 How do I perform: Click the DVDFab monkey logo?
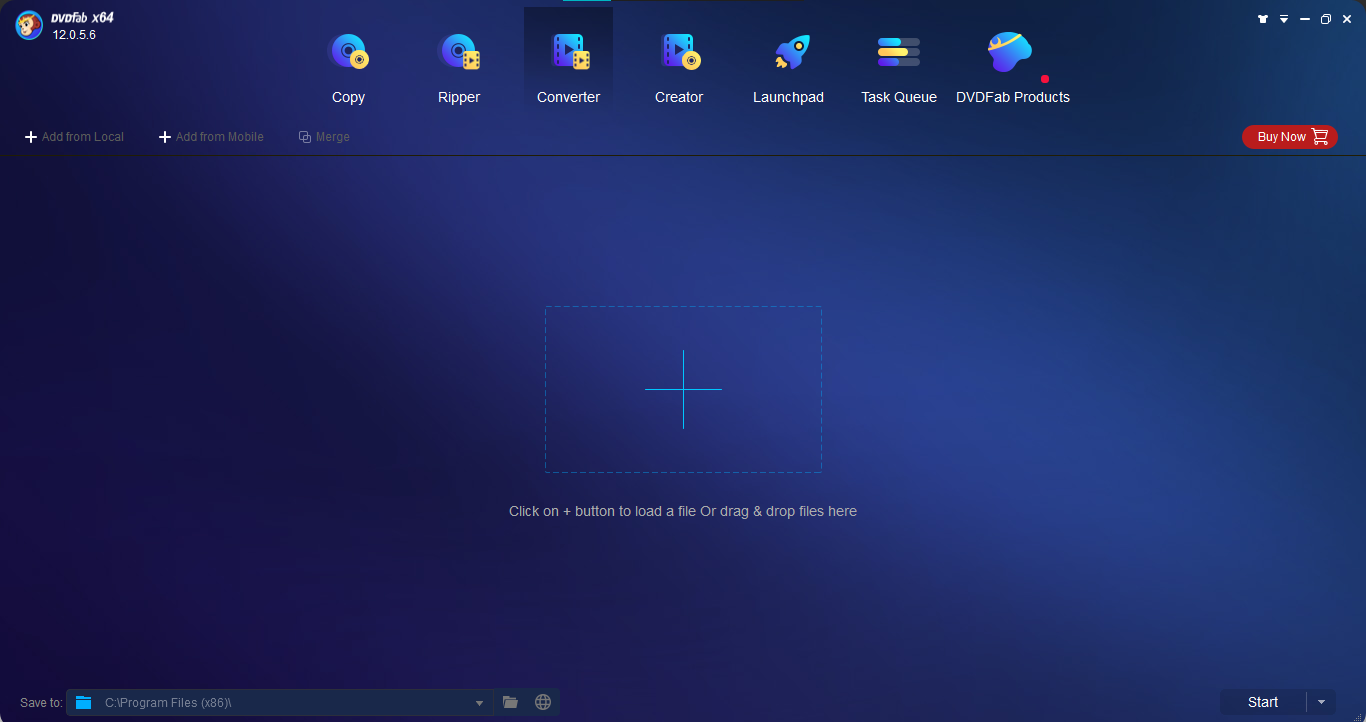[x=29, y=26]
